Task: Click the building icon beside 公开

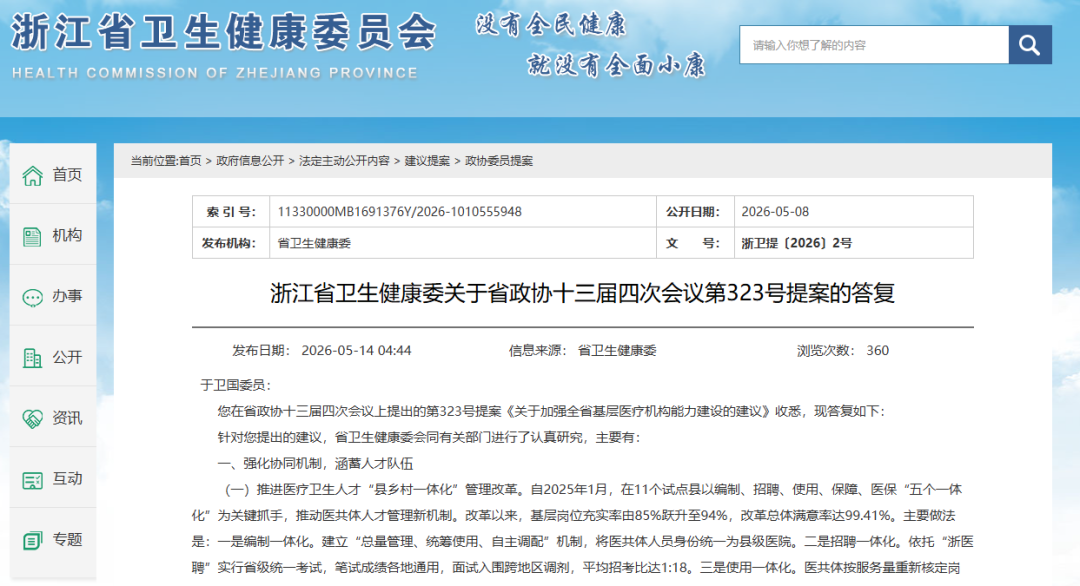Action: pos(32,357)
